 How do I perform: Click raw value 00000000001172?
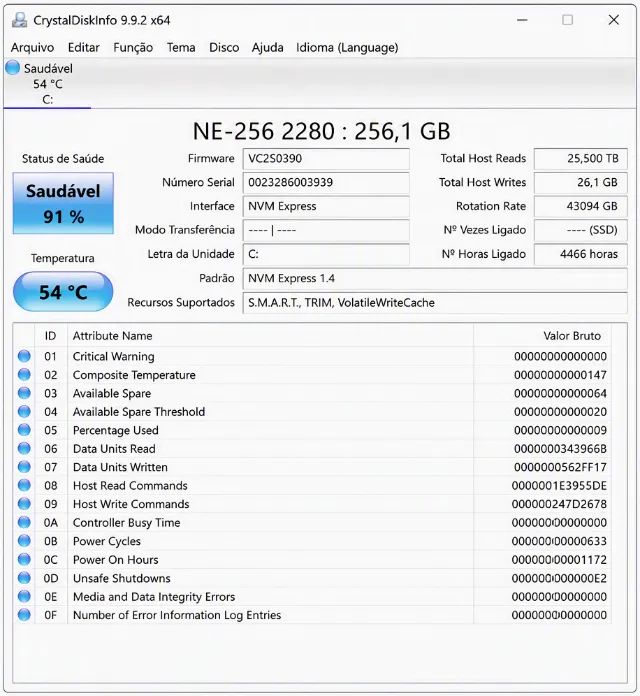coord(559,560)
